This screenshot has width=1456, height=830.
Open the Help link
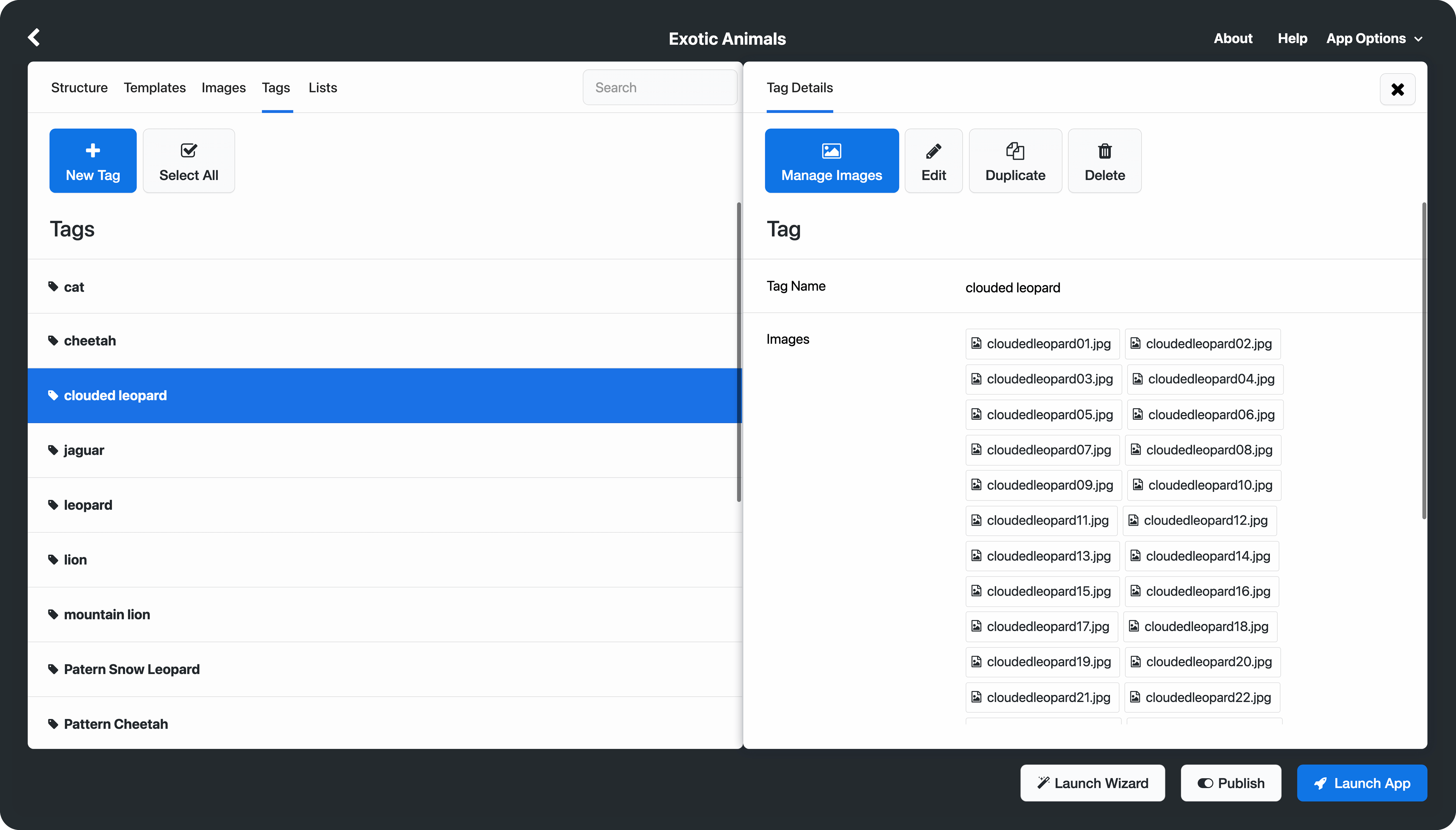(x=1292, y=39)
